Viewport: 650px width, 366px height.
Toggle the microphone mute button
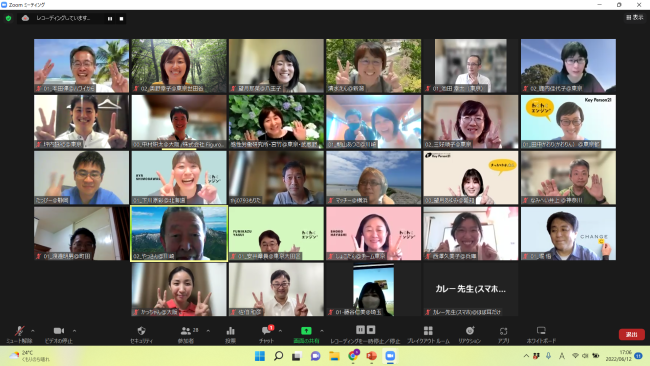click(19, 331)
